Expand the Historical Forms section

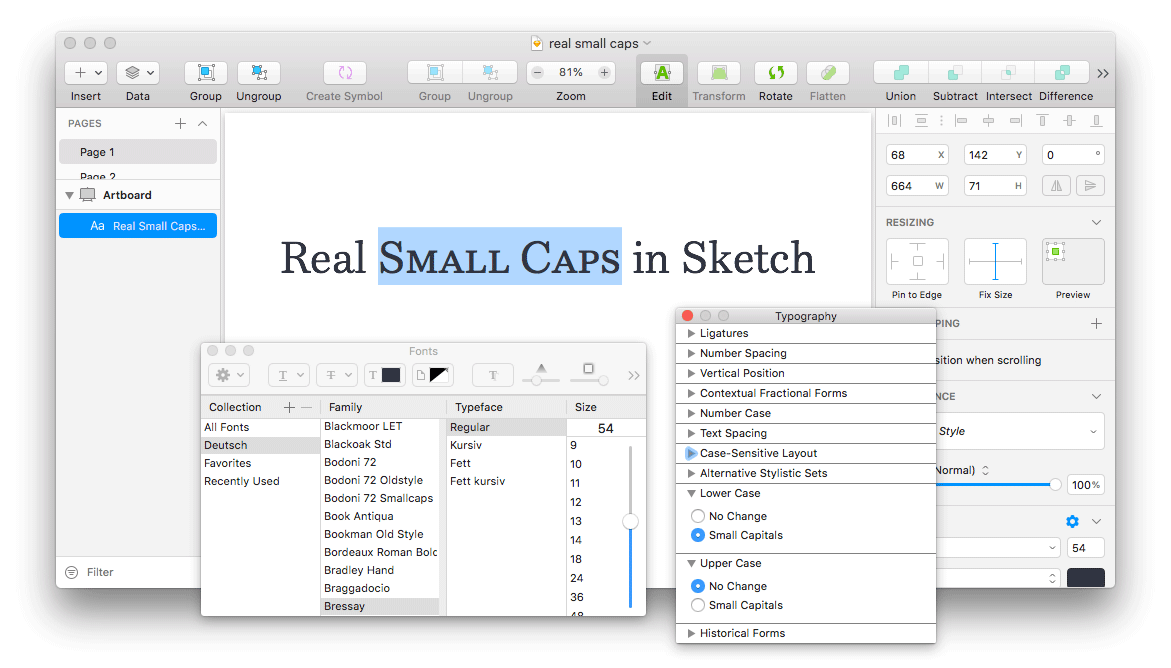[691, 633]
